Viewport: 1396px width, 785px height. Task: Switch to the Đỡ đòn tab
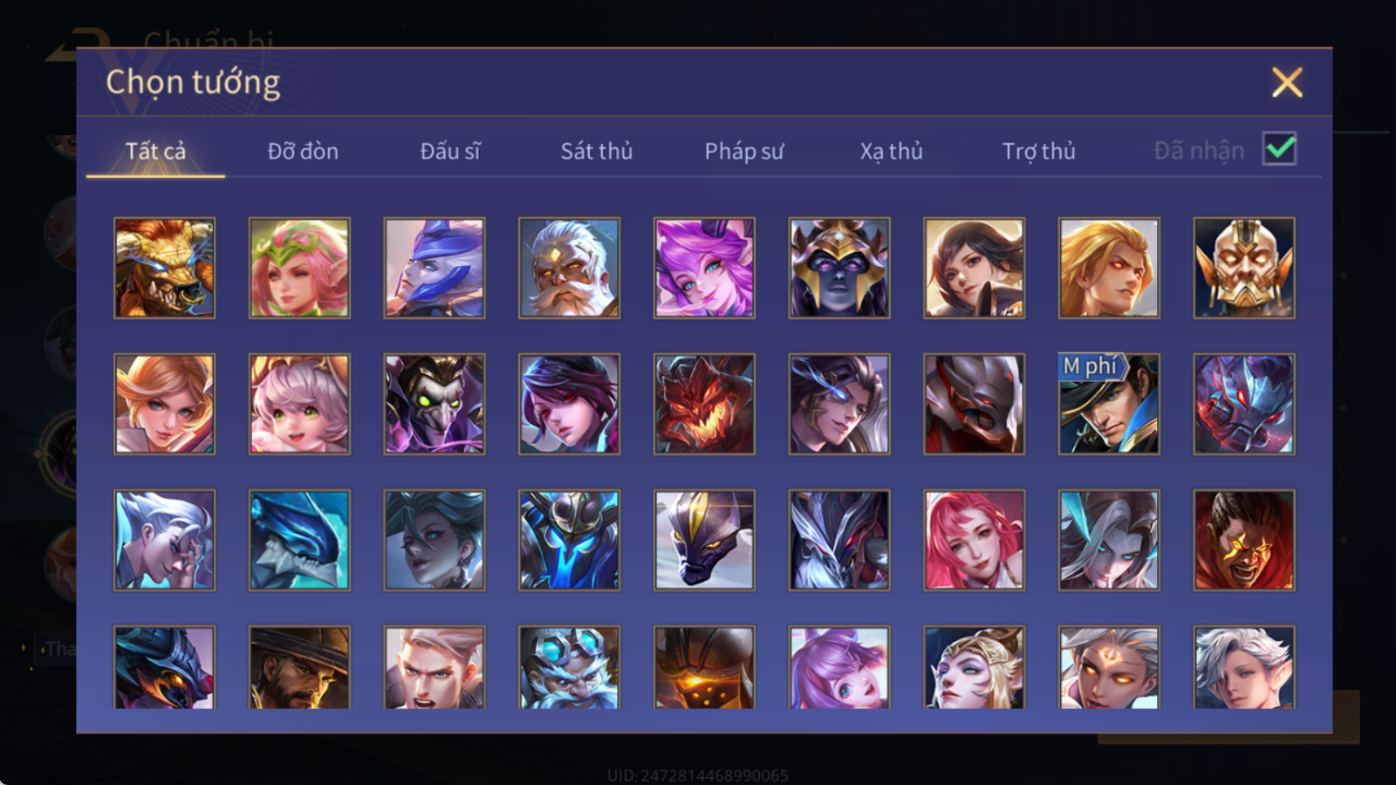pyautogui.click(x=303, y=151)
